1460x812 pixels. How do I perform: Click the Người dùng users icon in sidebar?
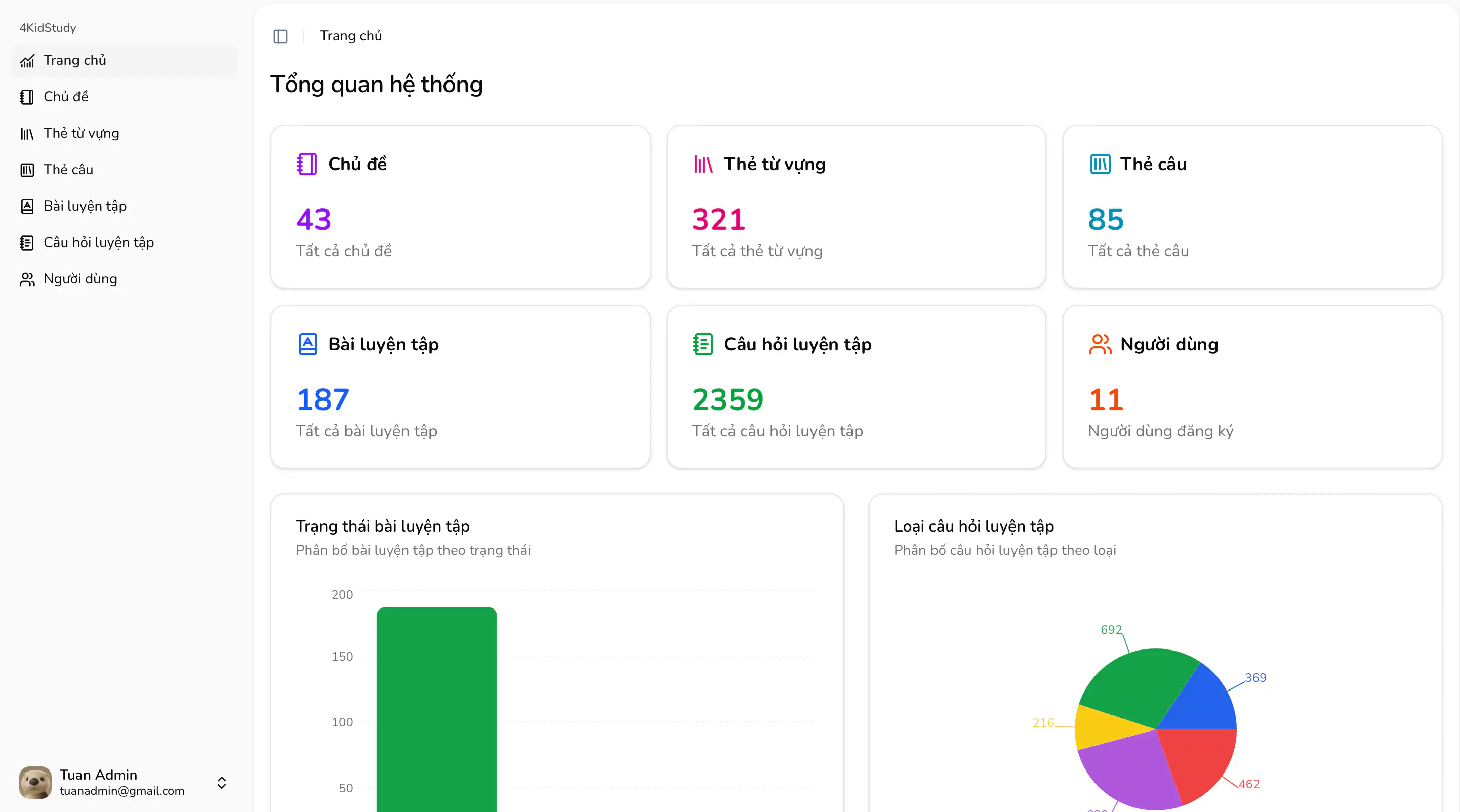pos(27,279)
